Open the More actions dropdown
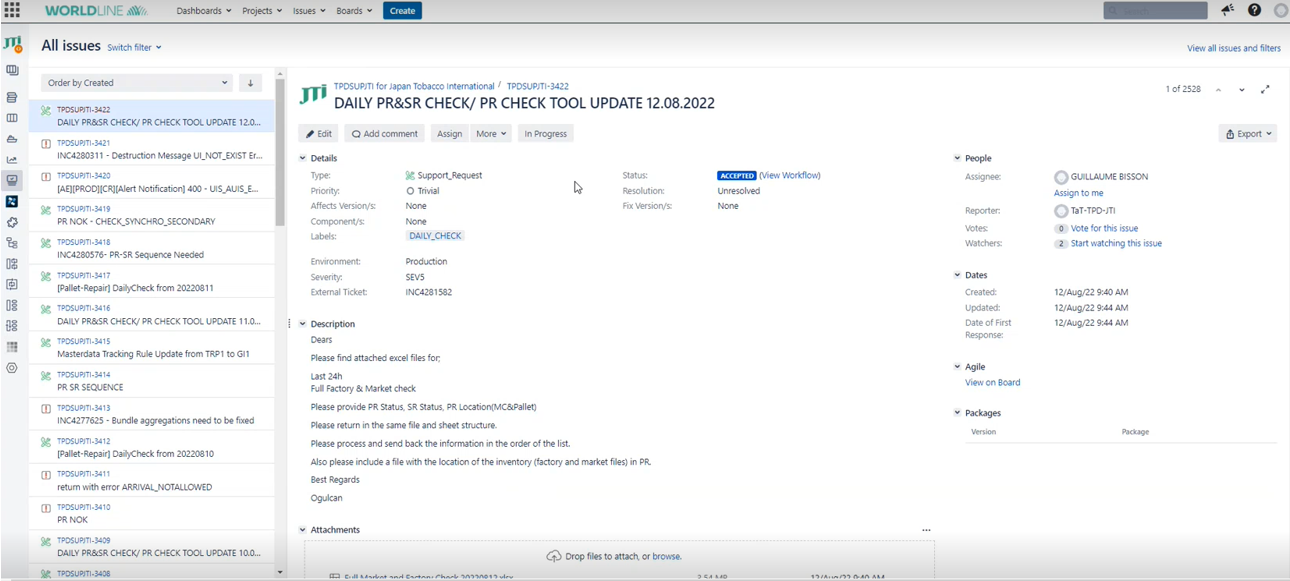Image resolution: width=1290 pixels, height=581 pixels. click(491, 134)
